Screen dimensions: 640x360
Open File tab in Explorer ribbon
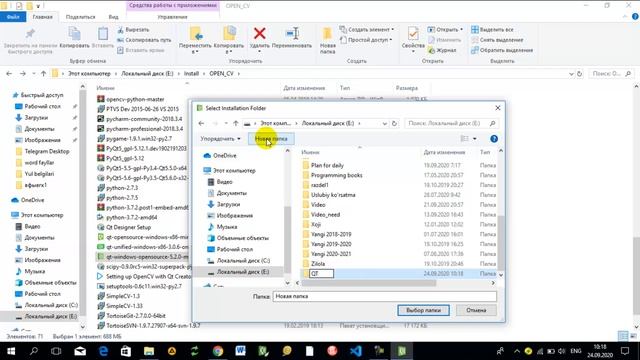[13, 17]
